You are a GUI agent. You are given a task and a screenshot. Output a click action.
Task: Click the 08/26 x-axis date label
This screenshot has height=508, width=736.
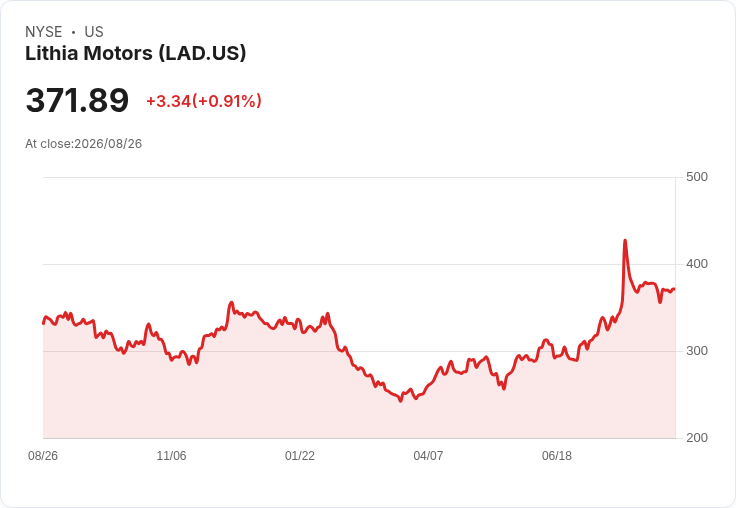tap(43, 455)
